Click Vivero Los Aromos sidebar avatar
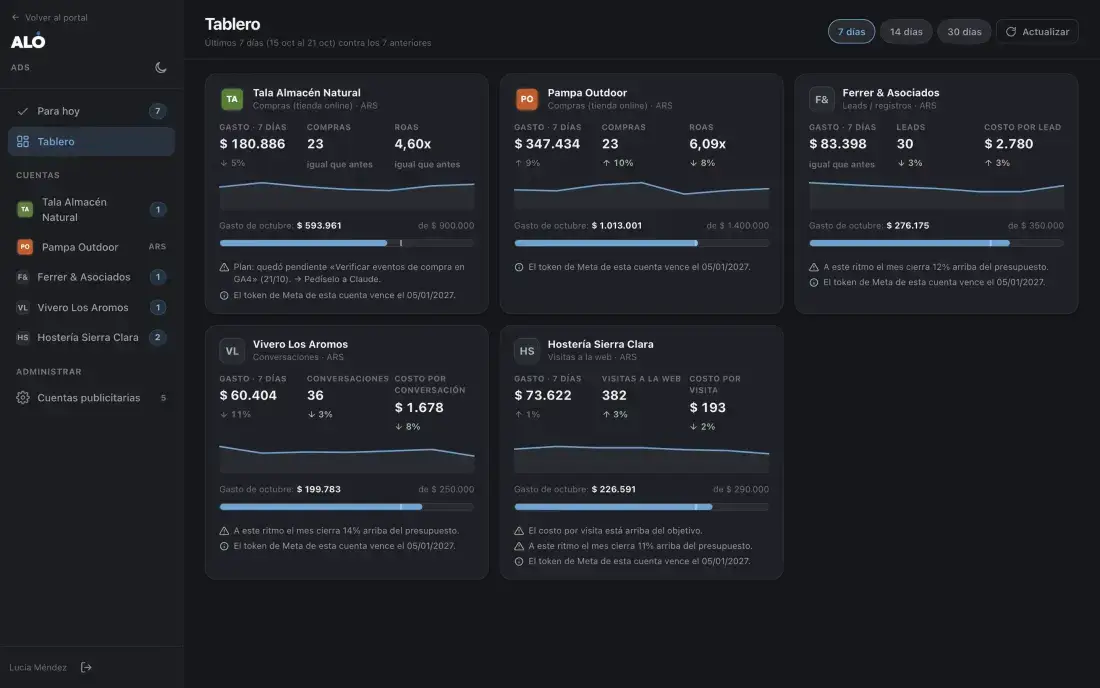1100x688 pixels. (22, 307)
